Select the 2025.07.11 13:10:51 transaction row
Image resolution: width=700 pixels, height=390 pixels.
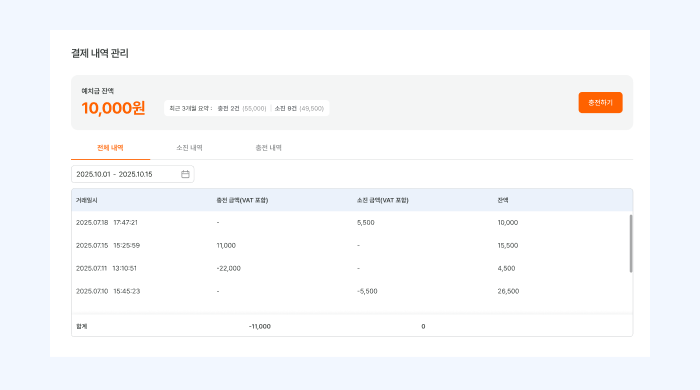350,268
